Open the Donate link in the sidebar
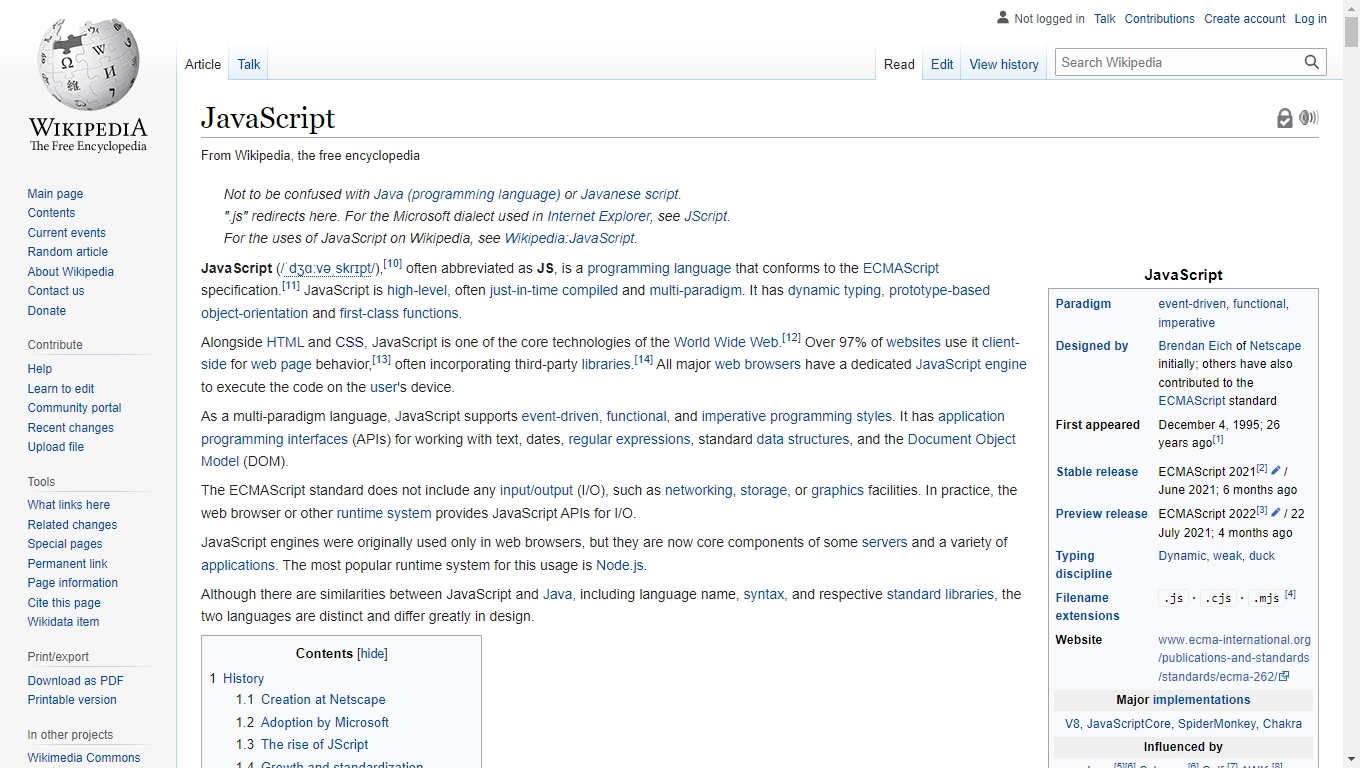The image size is (1360, 768). coord(46,310)
